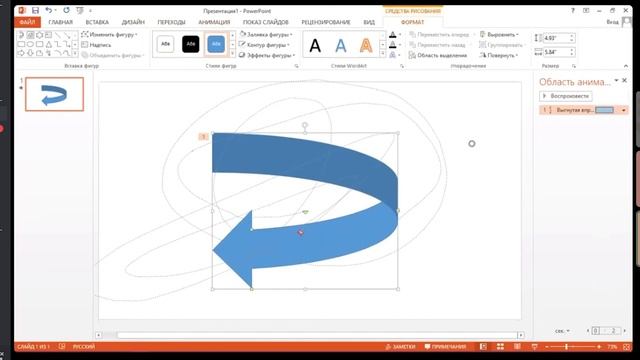Switch to АНИМАЦИЯ tab
640x360 pixels.
pyautogui.click(x=214, y=22)
